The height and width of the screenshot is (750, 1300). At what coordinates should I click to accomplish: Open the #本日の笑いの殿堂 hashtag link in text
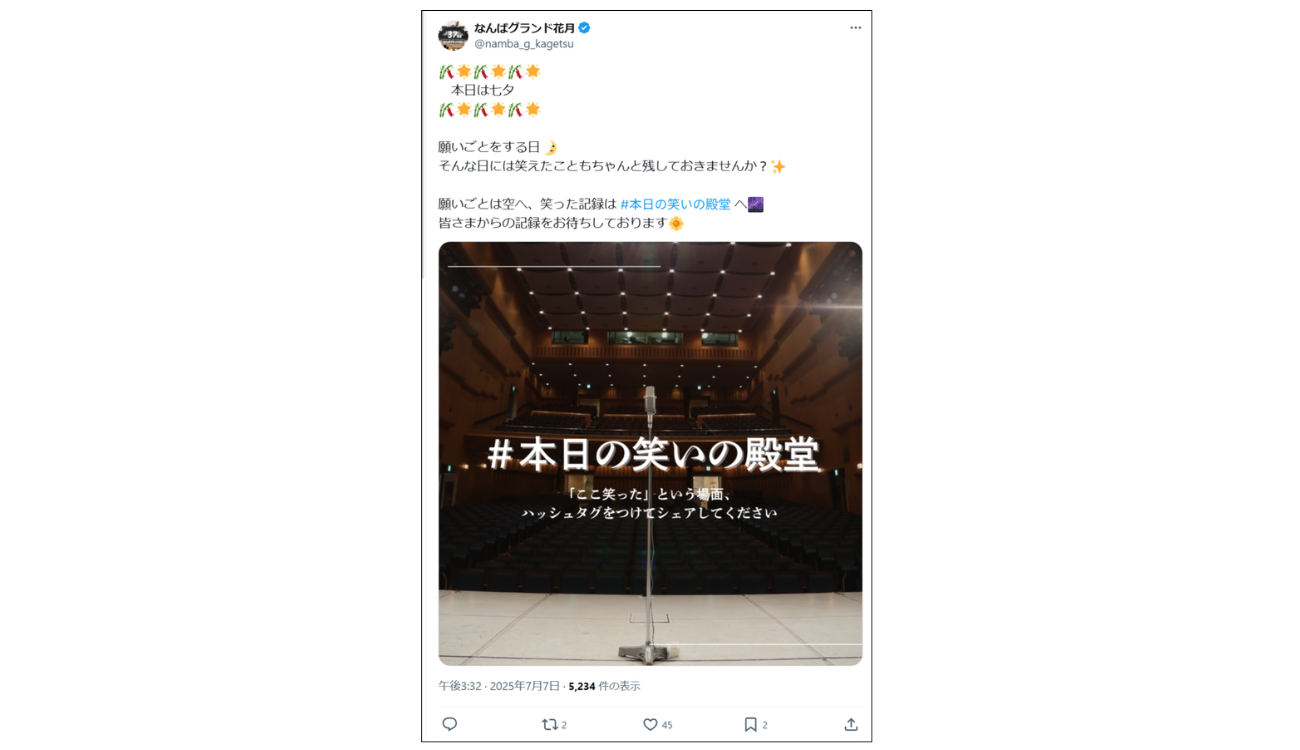tap(675, 204)
